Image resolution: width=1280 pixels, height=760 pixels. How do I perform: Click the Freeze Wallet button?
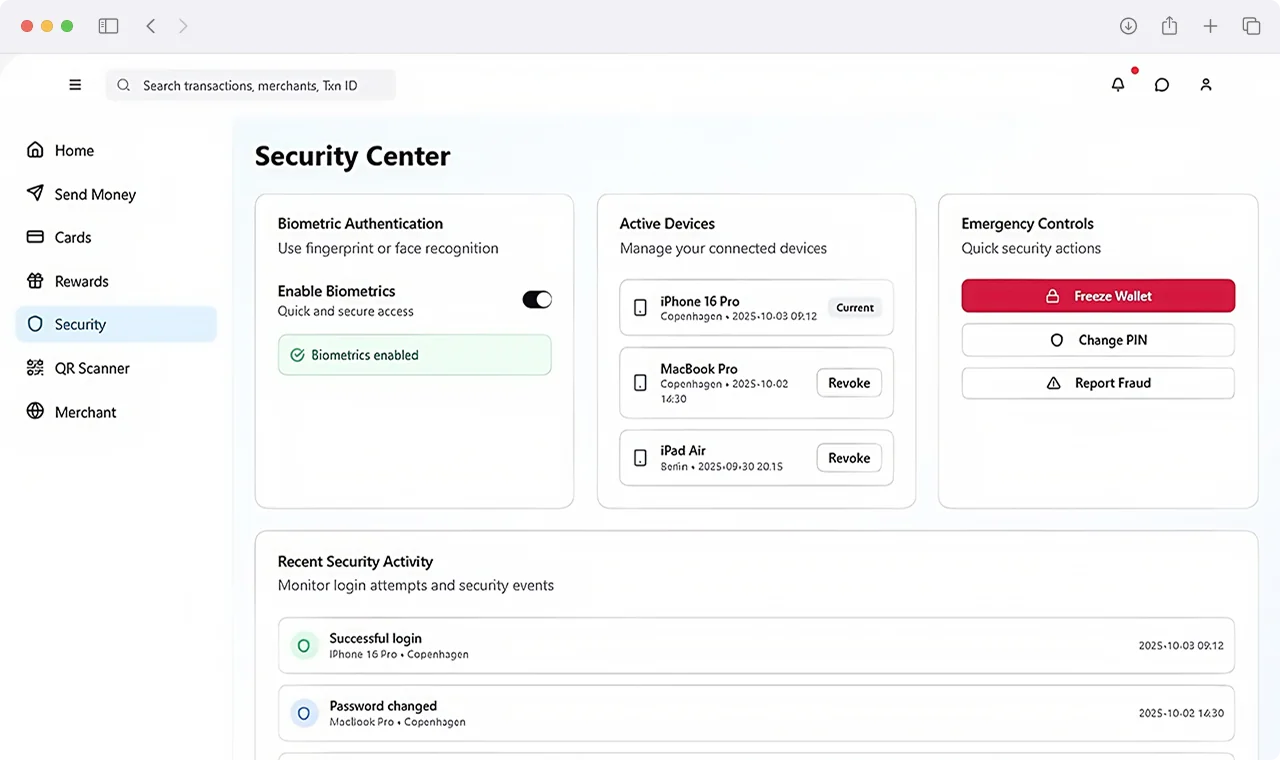pos(1098,296)
